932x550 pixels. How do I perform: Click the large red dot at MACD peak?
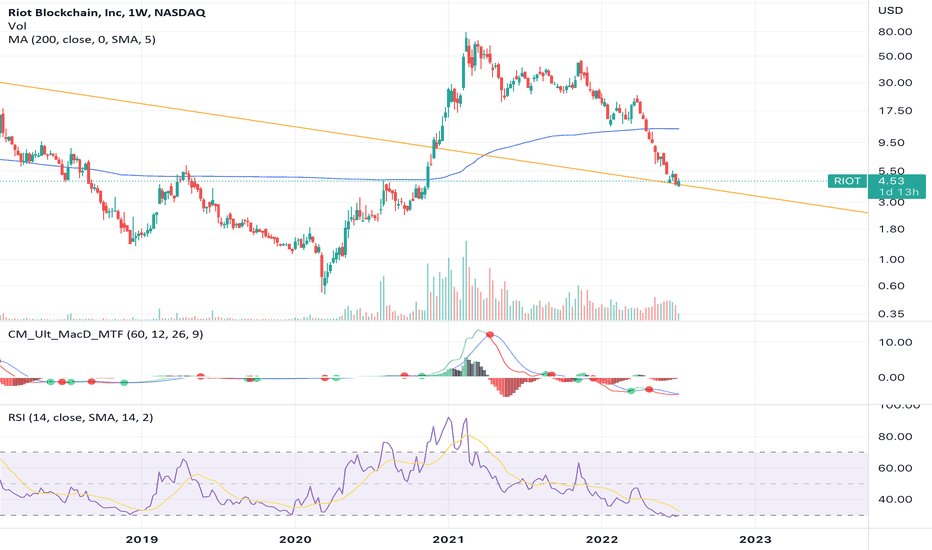(490, 335)
